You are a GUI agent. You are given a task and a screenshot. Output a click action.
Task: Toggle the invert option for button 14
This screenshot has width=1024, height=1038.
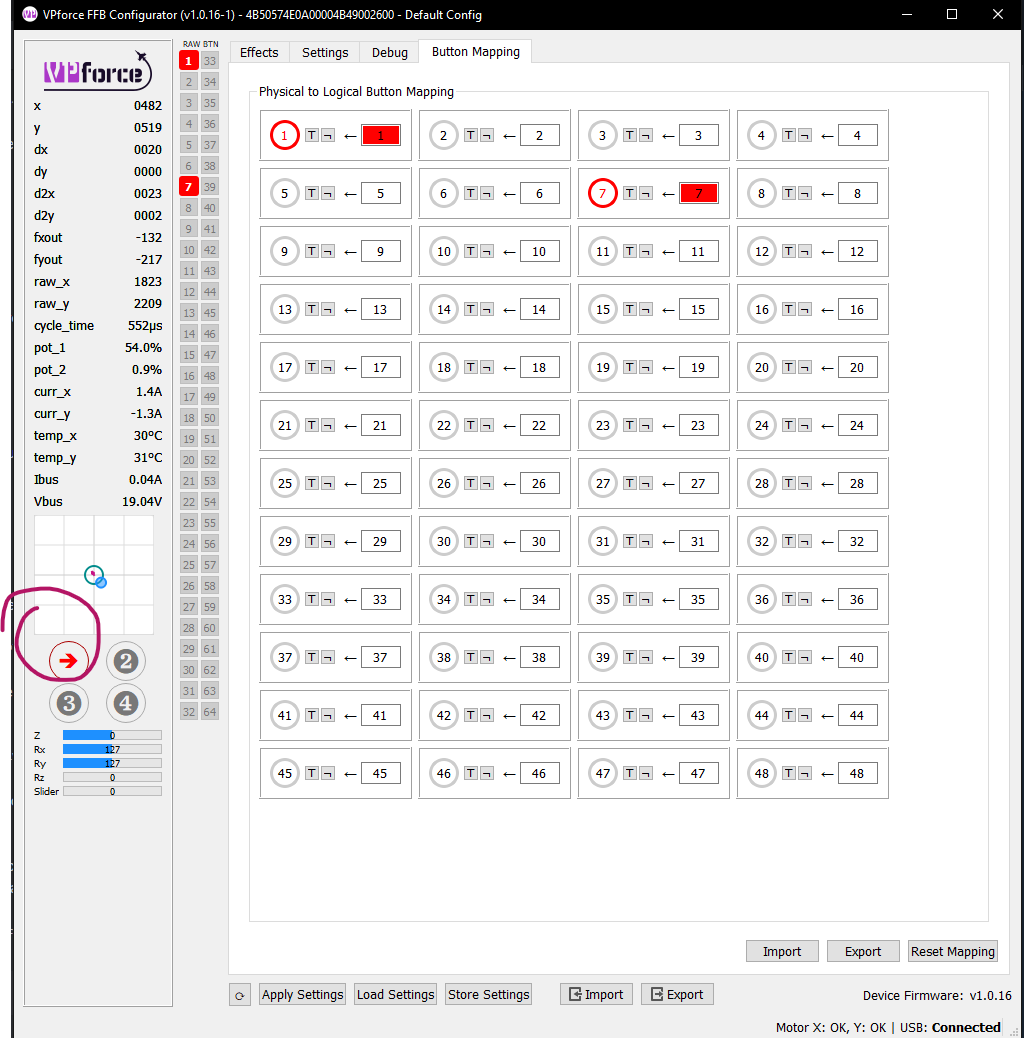pos(487,309)
